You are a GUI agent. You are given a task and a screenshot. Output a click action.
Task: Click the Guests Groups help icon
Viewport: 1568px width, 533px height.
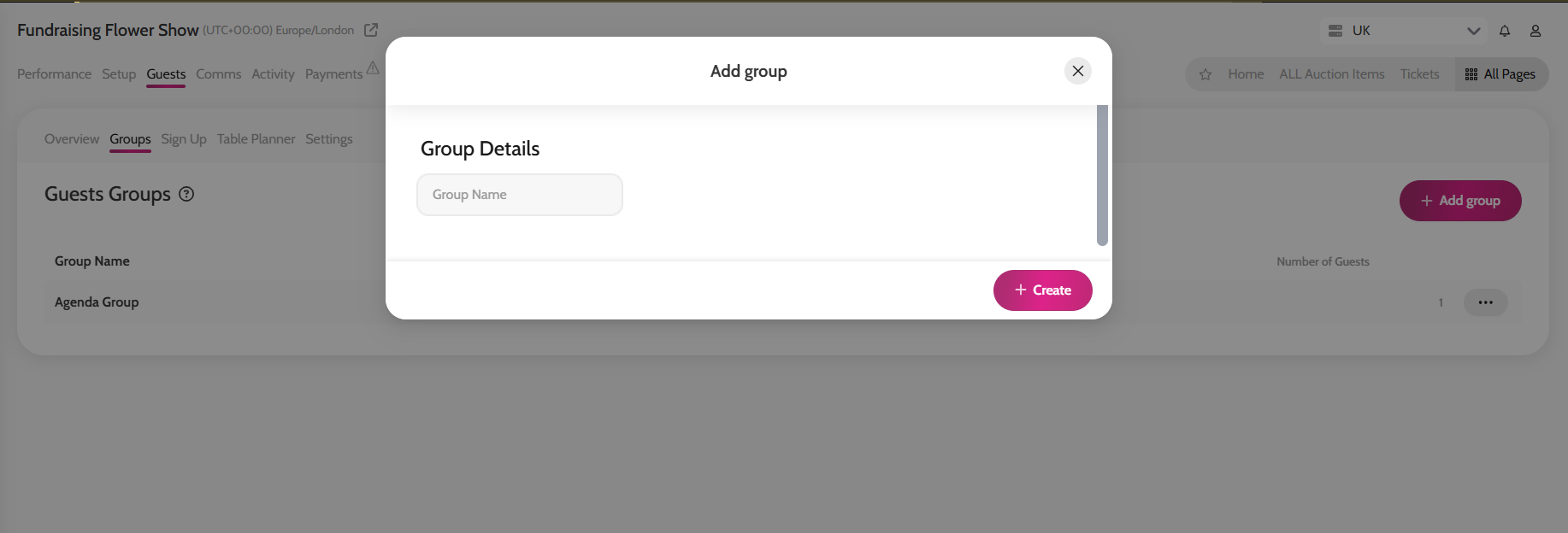coord(186,194)
